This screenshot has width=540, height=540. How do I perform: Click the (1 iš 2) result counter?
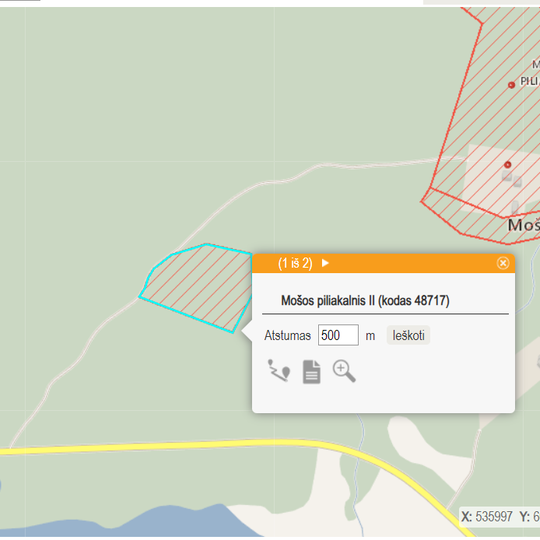tap(295, 263)
